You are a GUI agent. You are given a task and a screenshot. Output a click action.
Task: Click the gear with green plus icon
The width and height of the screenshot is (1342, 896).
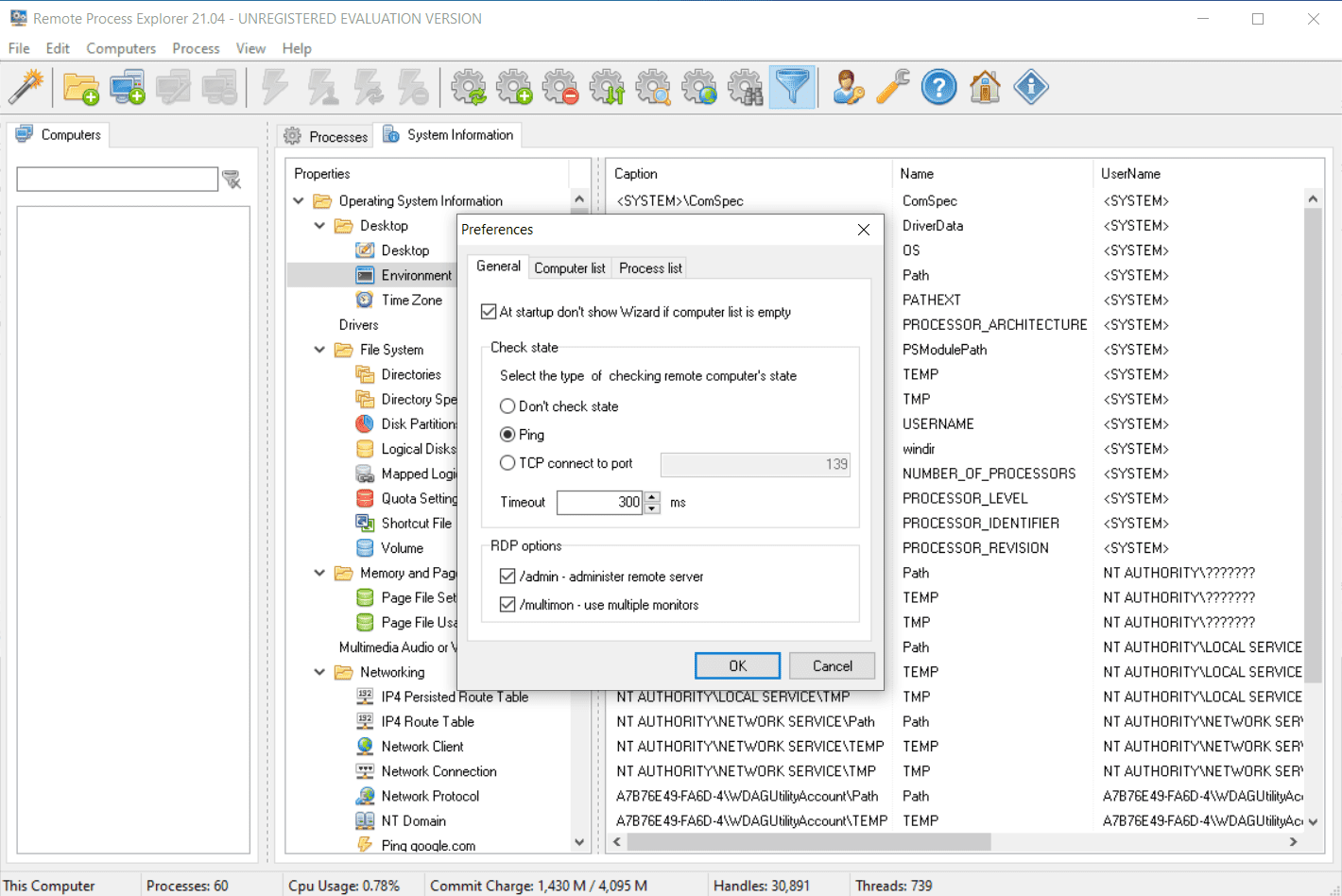(515, 87)
